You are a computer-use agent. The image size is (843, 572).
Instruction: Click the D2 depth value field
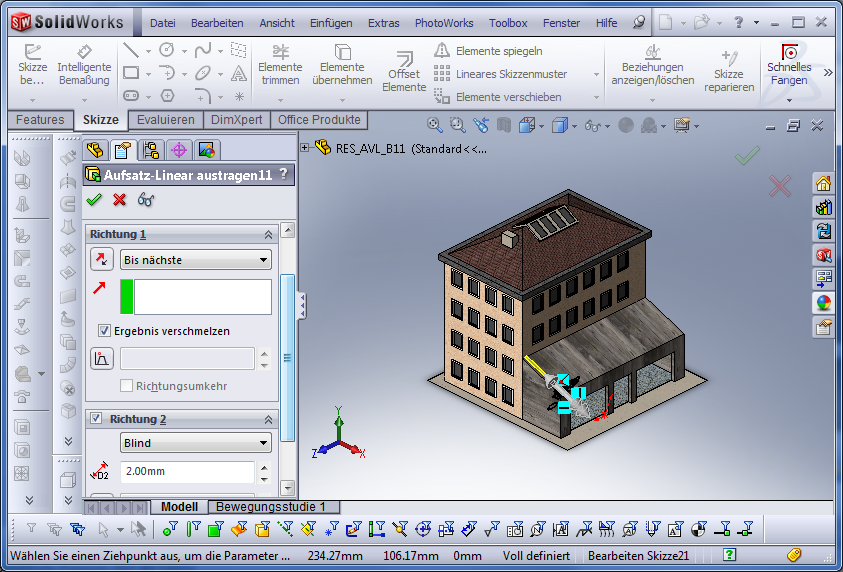click(x=186, y=472)
